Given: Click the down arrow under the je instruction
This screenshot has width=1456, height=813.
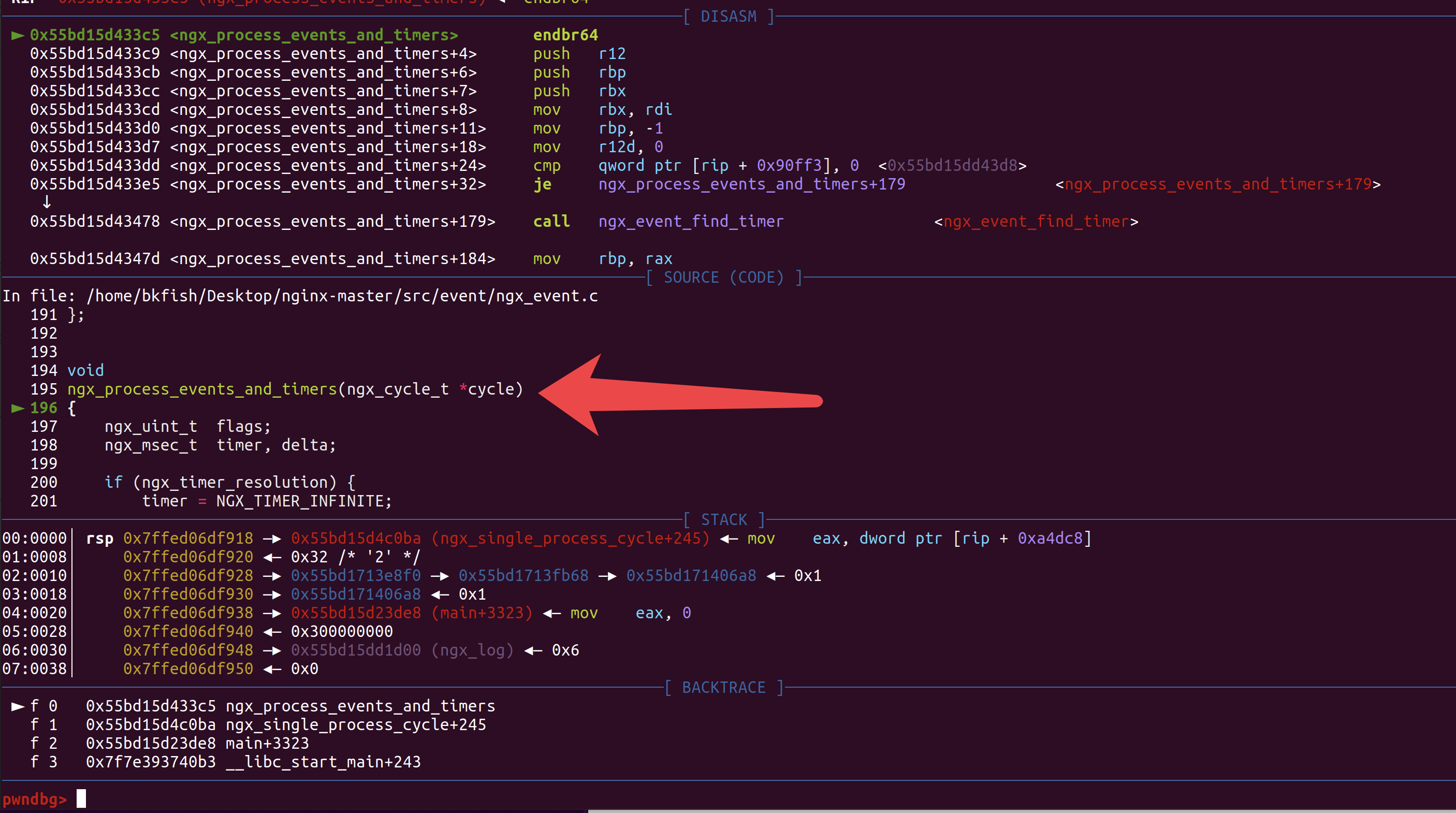Looking at the screenshot, I should tap(47, 202).
